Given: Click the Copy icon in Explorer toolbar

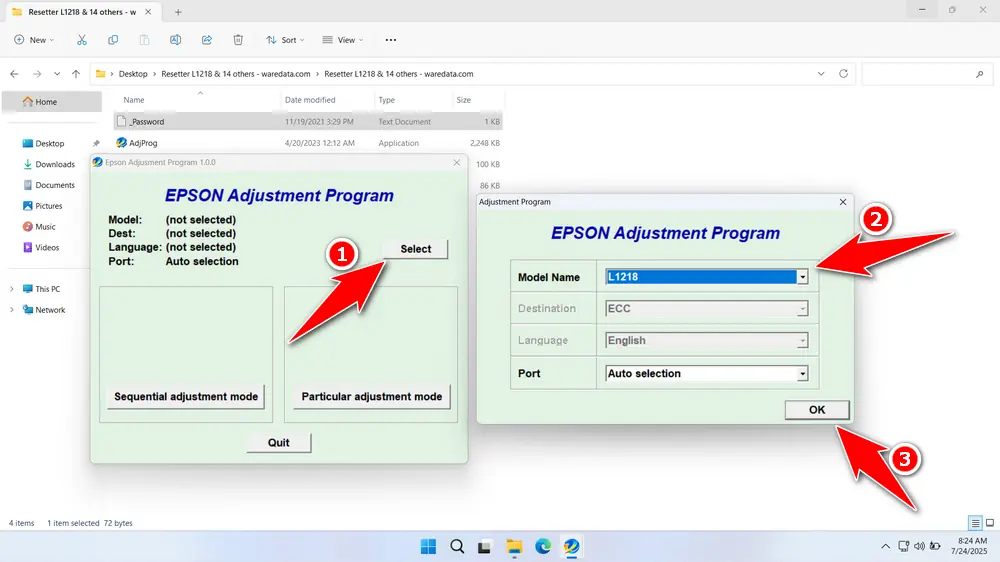Looking at the screenshot, I should pos(113,40).
